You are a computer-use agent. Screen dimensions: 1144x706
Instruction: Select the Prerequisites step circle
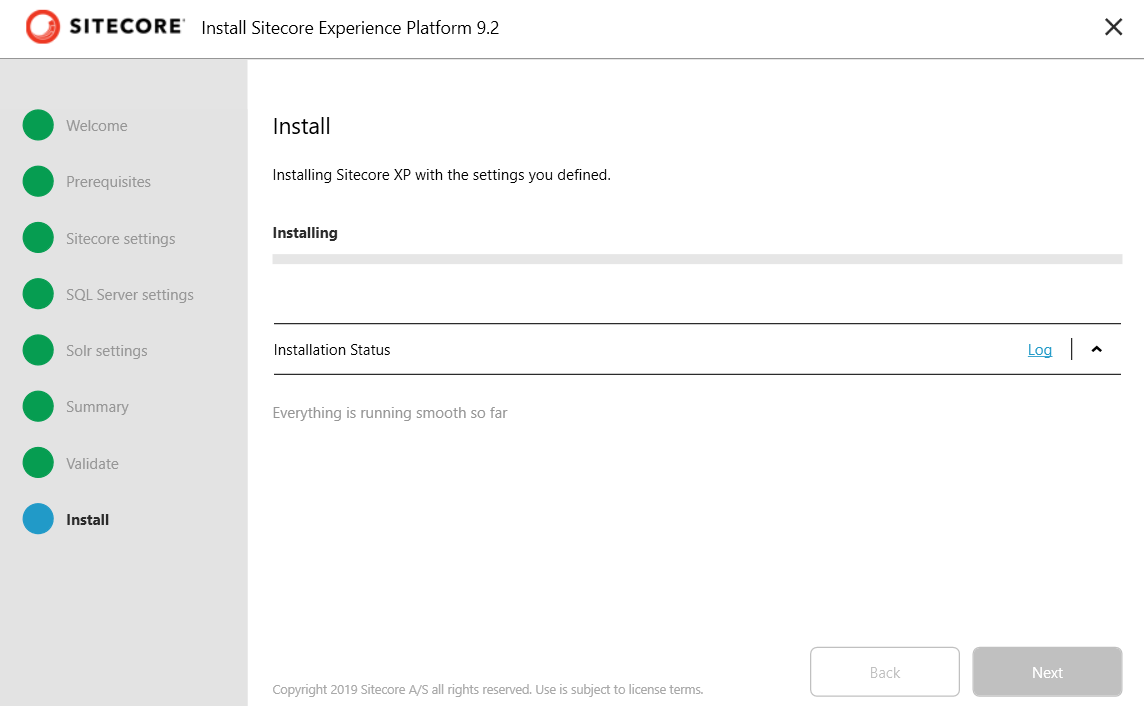click(38, 181)
